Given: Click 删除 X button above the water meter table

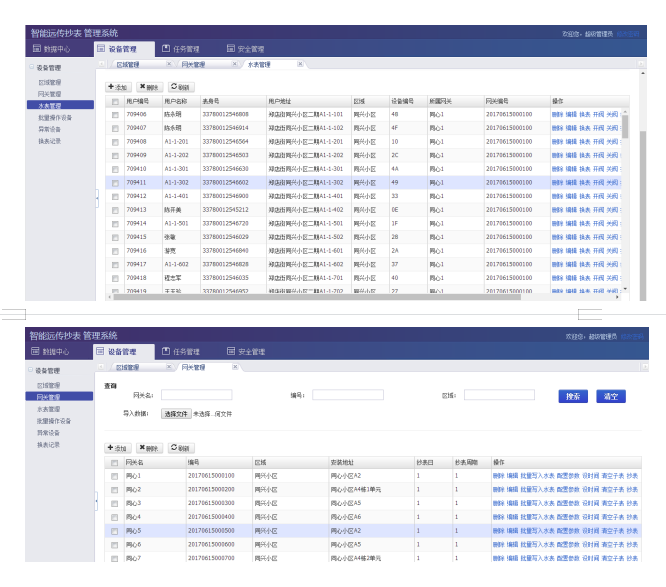Looking at the screenshot, I should 149,87.
